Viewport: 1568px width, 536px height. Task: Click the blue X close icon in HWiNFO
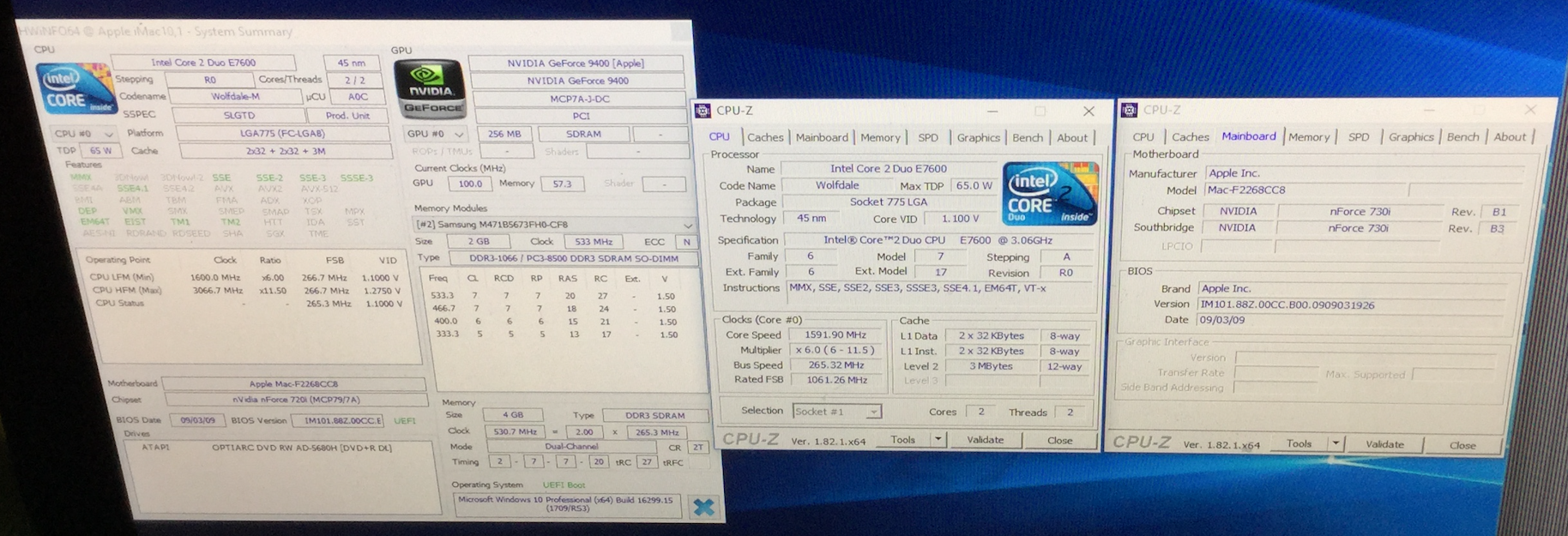(703, 507)
